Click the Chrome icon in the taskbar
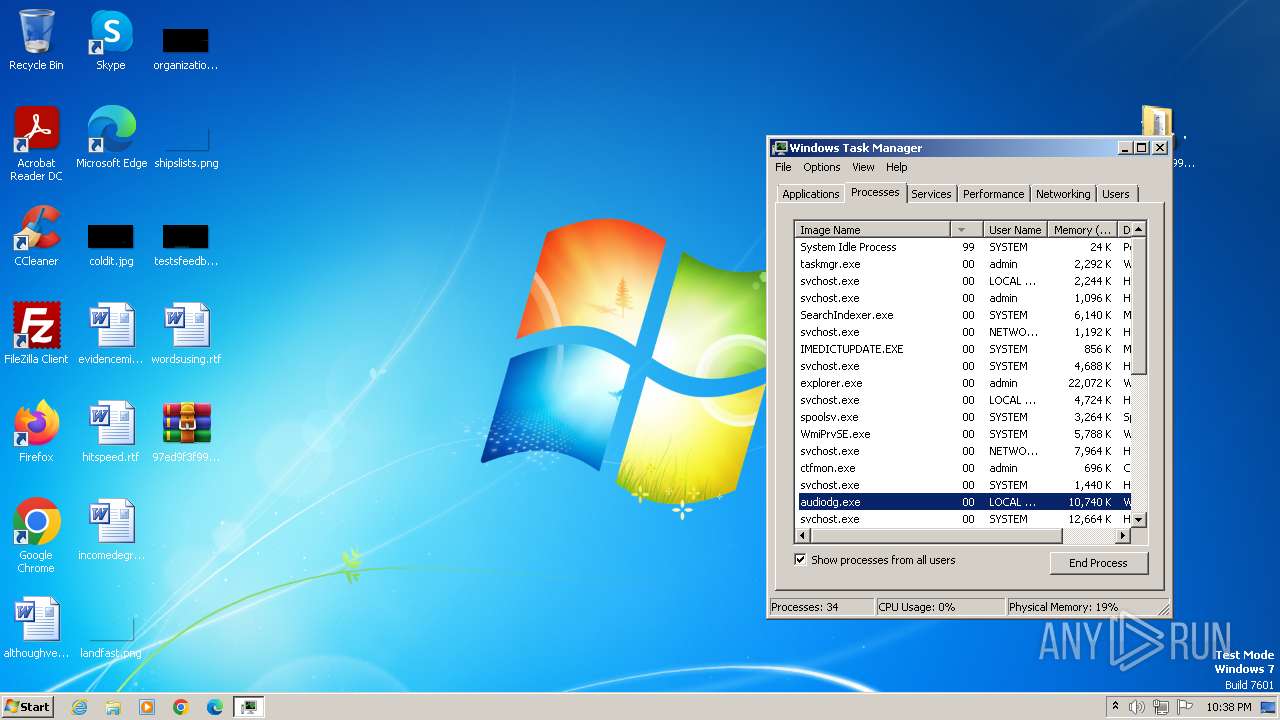 [x=181, y=707]
